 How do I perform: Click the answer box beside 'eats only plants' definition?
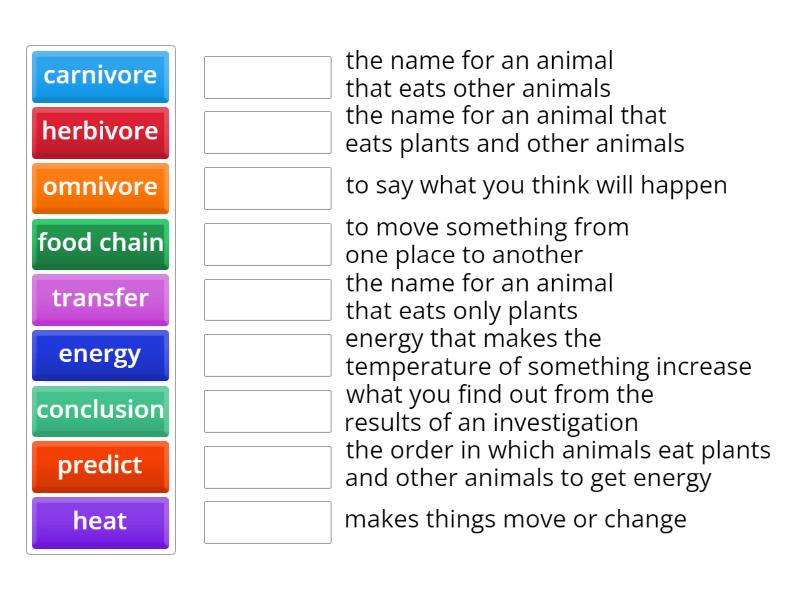point(267,299)
